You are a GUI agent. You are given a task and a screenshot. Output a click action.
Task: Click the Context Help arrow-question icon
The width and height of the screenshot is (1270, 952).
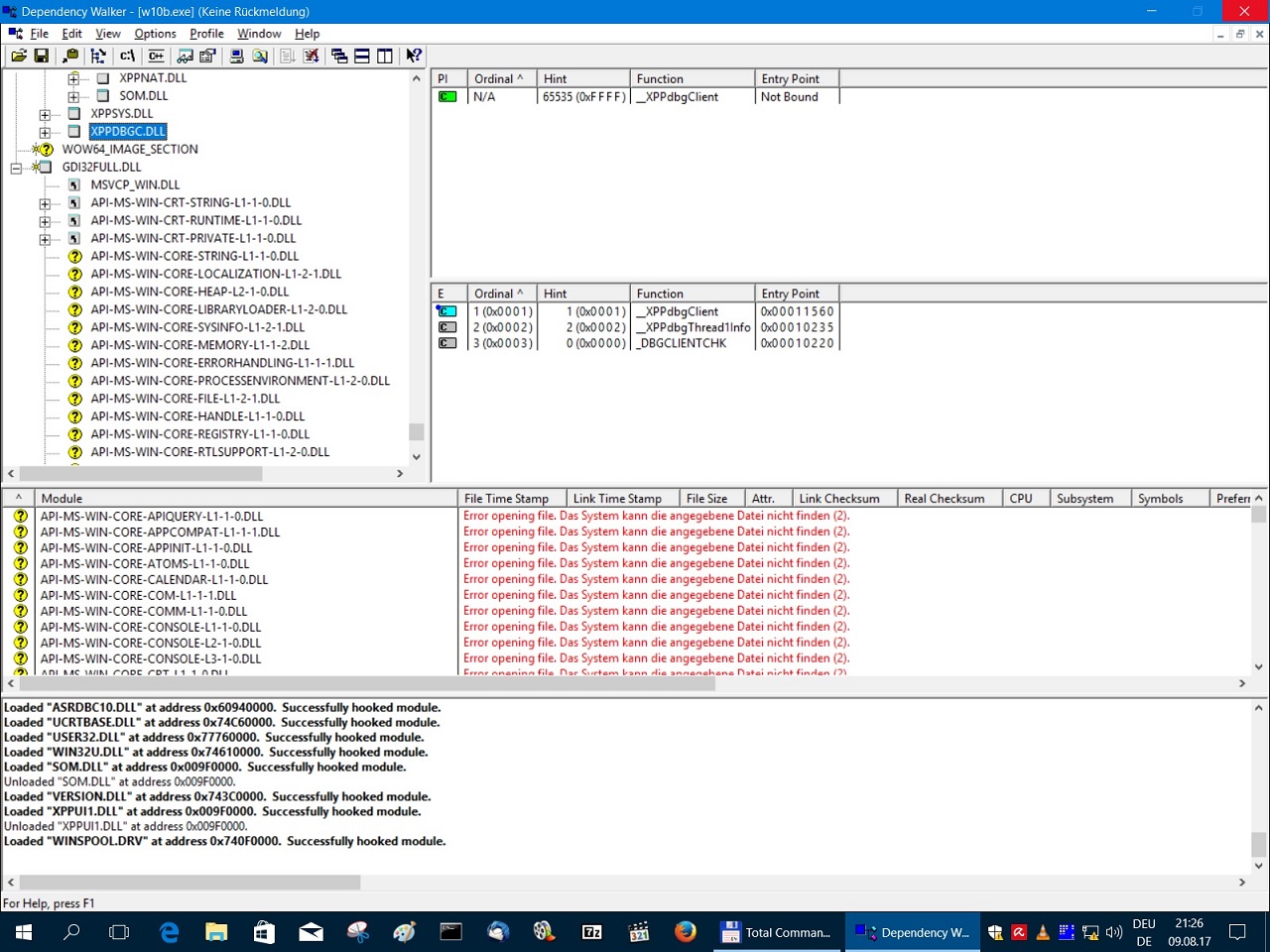tap(414, 56)
